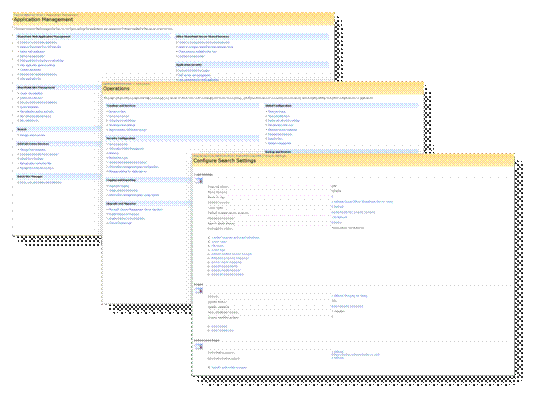This screenshot has height=400, width=538.
Task: Open the first link under Application Security
Action: tap(194, 71)
